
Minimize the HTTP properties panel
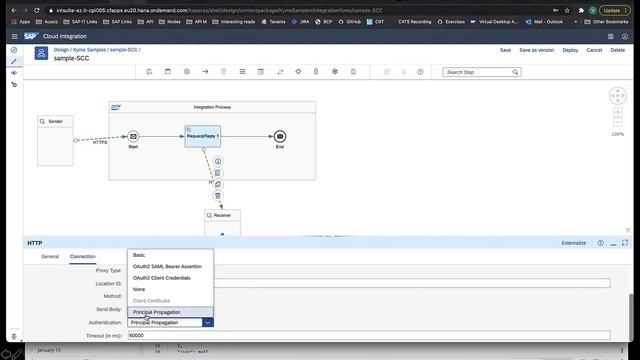(613, 243)
